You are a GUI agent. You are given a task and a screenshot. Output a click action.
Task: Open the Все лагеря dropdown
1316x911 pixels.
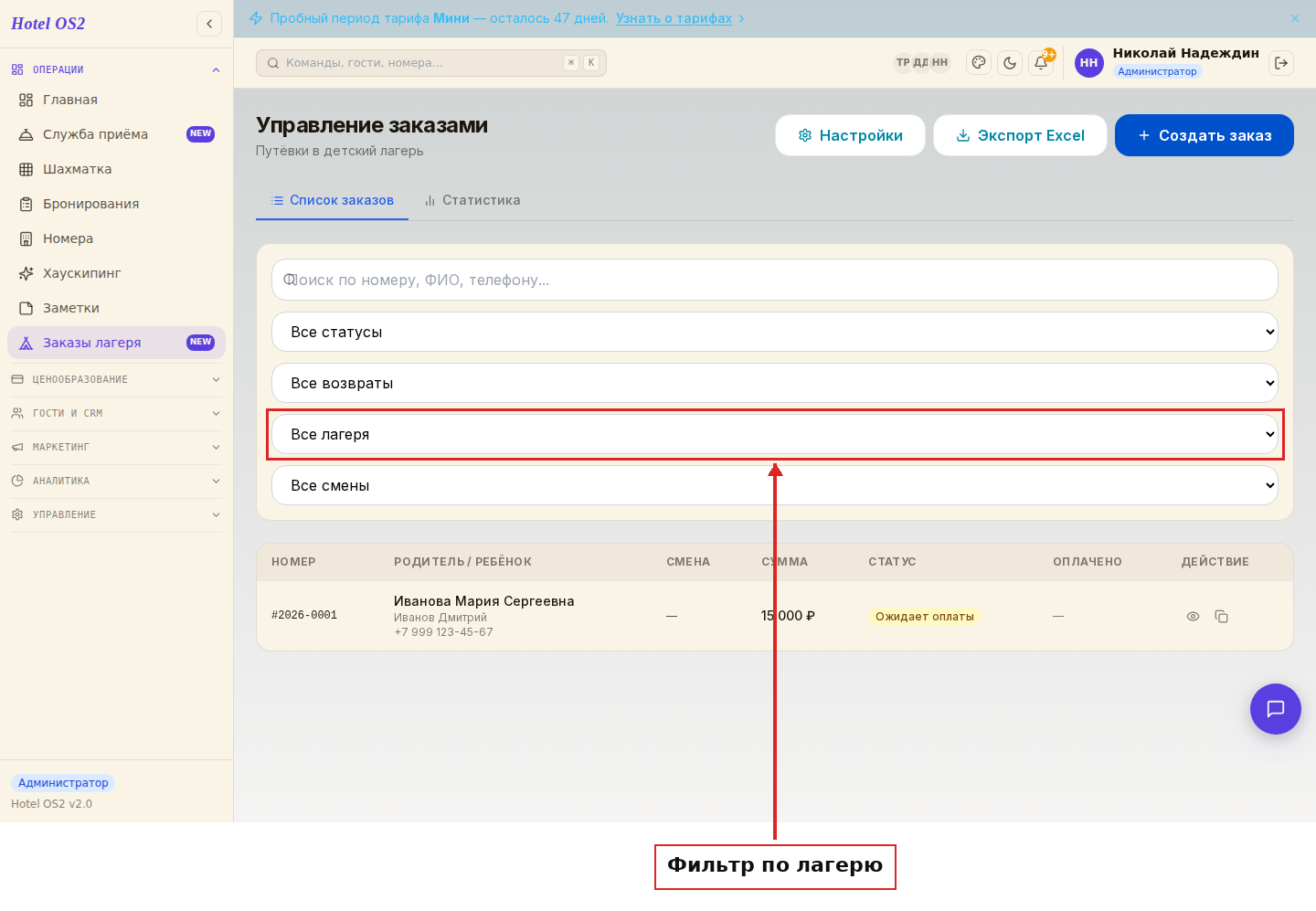[x=775, y=434]
